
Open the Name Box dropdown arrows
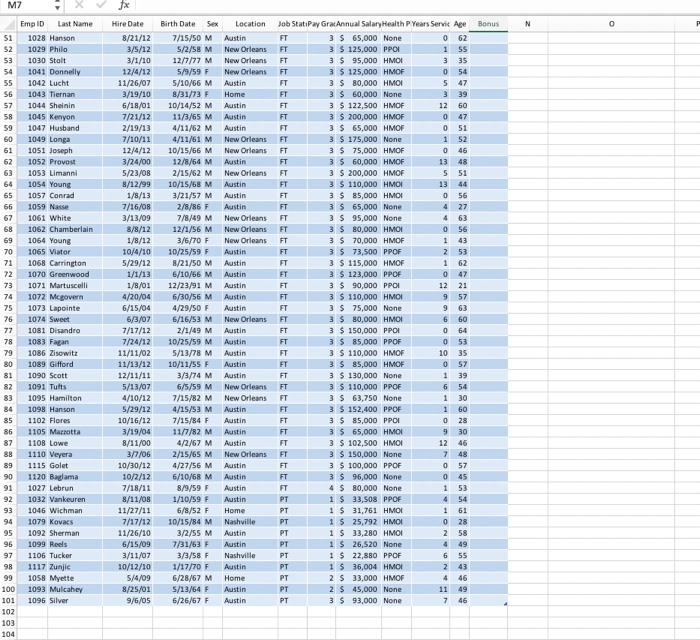coord(57,5)
